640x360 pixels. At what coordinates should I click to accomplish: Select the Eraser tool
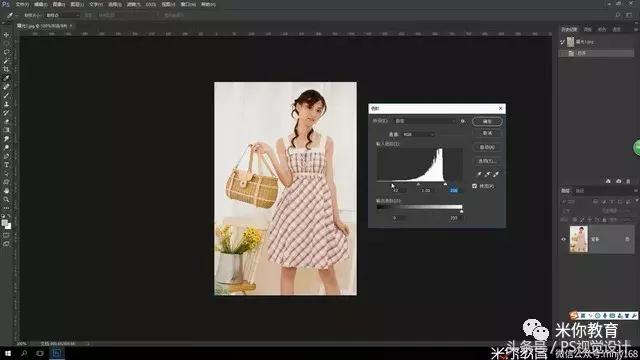click(6, 121)
